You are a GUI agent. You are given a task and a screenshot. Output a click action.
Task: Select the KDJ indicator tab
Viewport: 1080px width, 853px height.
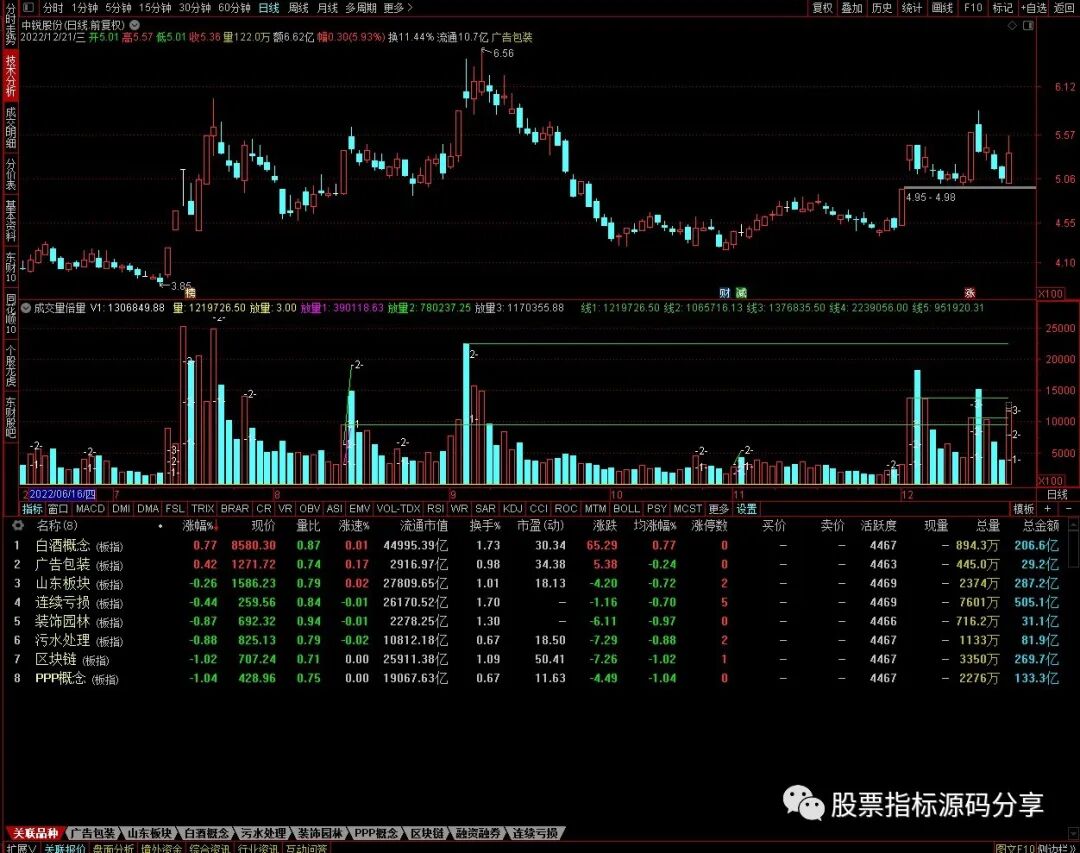pyautogui.click(x=513, y=508)
